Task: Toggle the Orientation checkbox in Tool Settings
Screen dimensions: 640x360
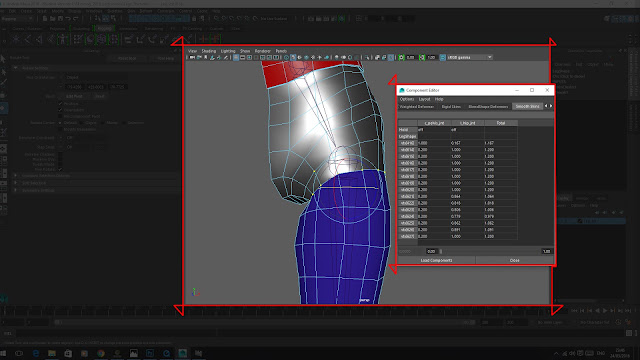Action: click(x=60, y=110)
